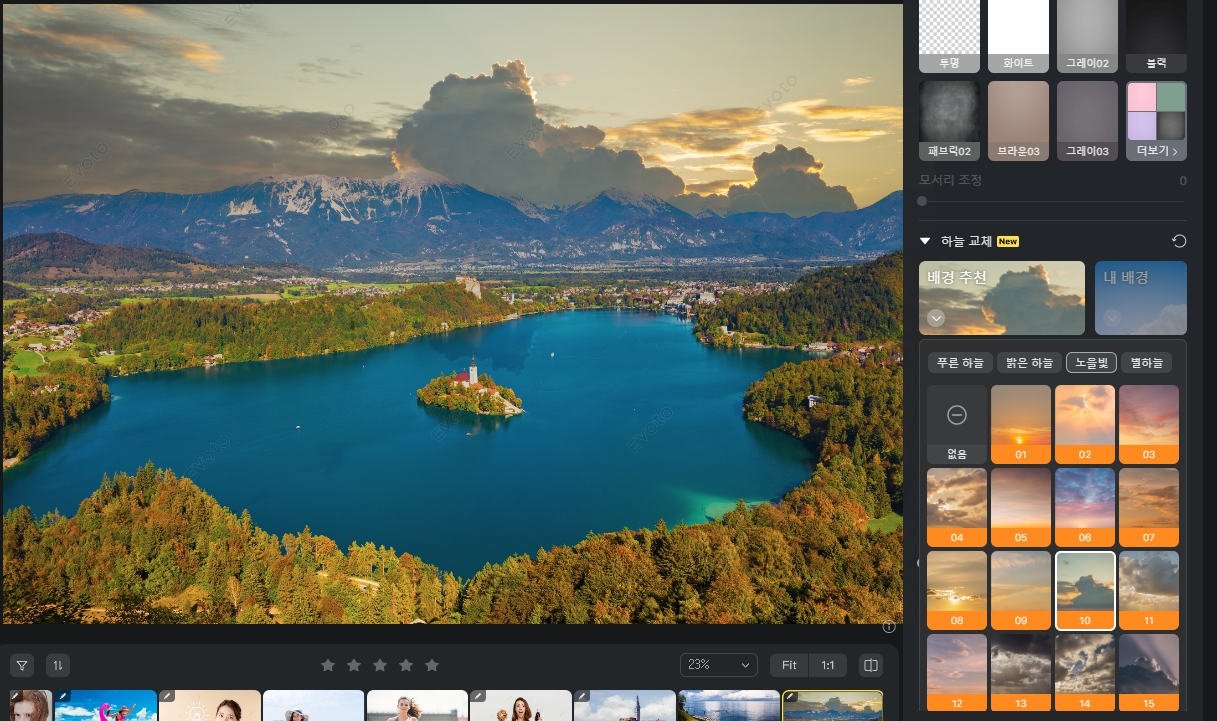Choose the 투명 transparent background swatch
This screenshot has width=1217, height=721.
click(x=949, y=36)
